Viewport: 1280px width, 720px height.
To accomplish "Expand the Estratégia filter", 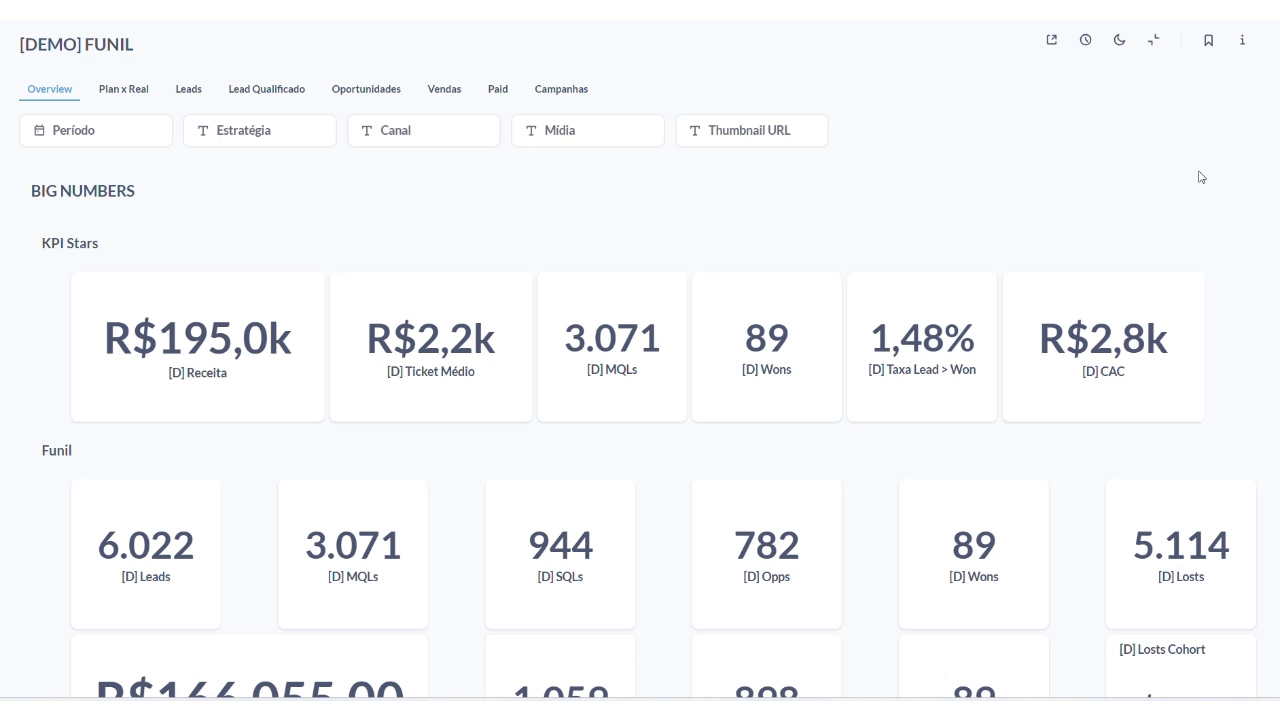I will [x=259, y=131].
